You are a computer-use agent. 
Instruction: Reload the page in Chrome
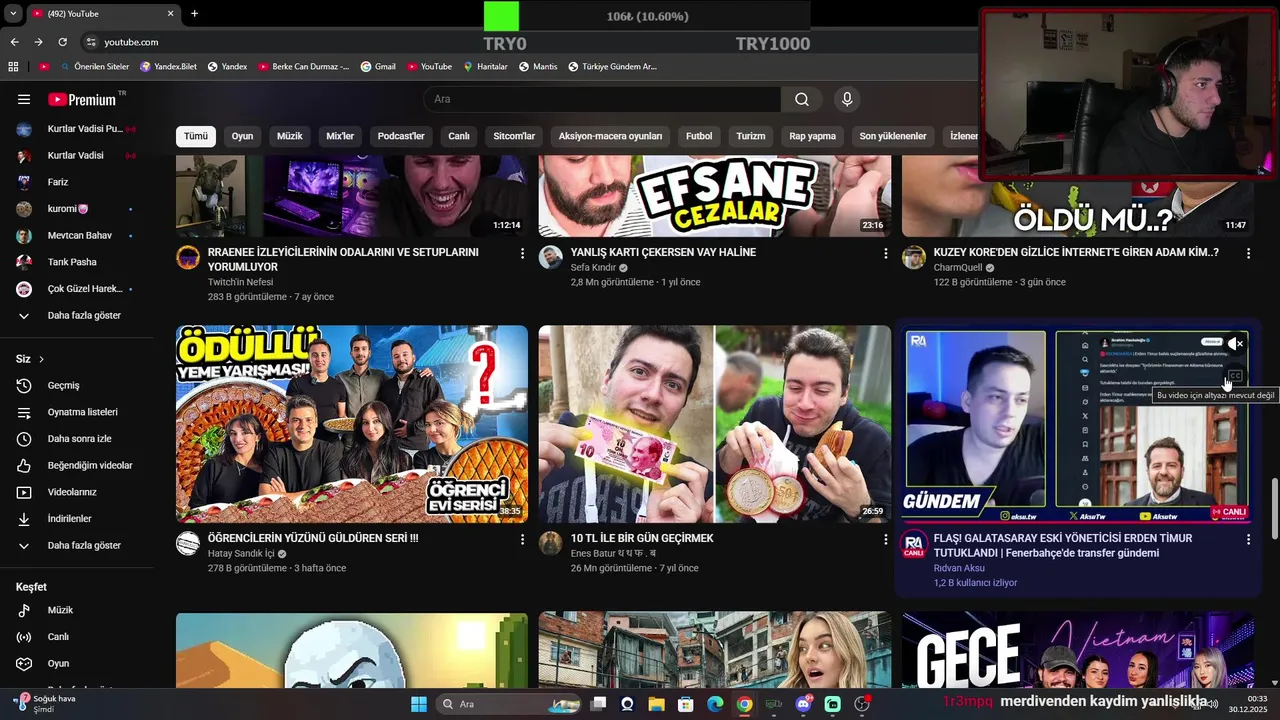(x=62, y=42)
